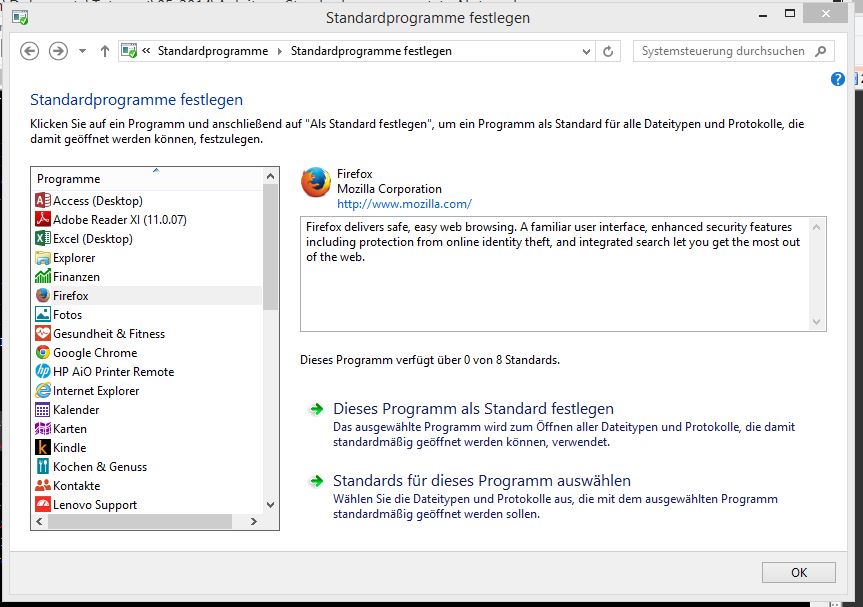Image resolution: width=863 pixels, height=607 pixels.
Task: Select Fotos in the program list
Action: [x=147, y=315]
